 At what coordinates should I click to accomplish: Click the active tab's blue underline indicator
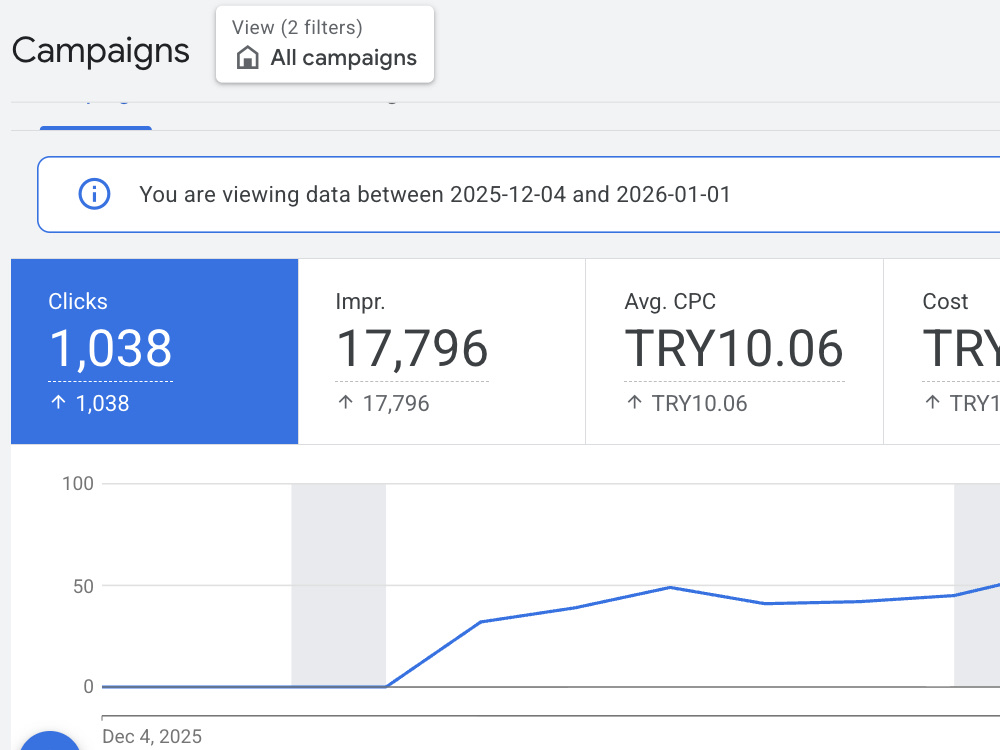coord(96,128)
